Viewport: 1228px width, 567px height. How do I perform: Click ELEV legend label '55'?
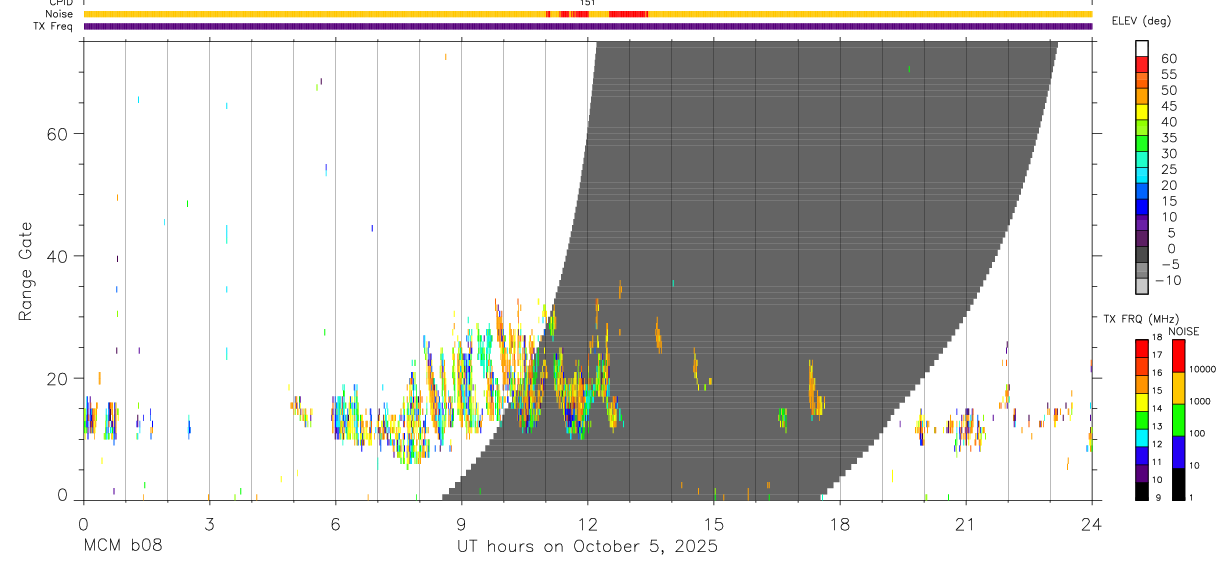(x=1169, y=75)
